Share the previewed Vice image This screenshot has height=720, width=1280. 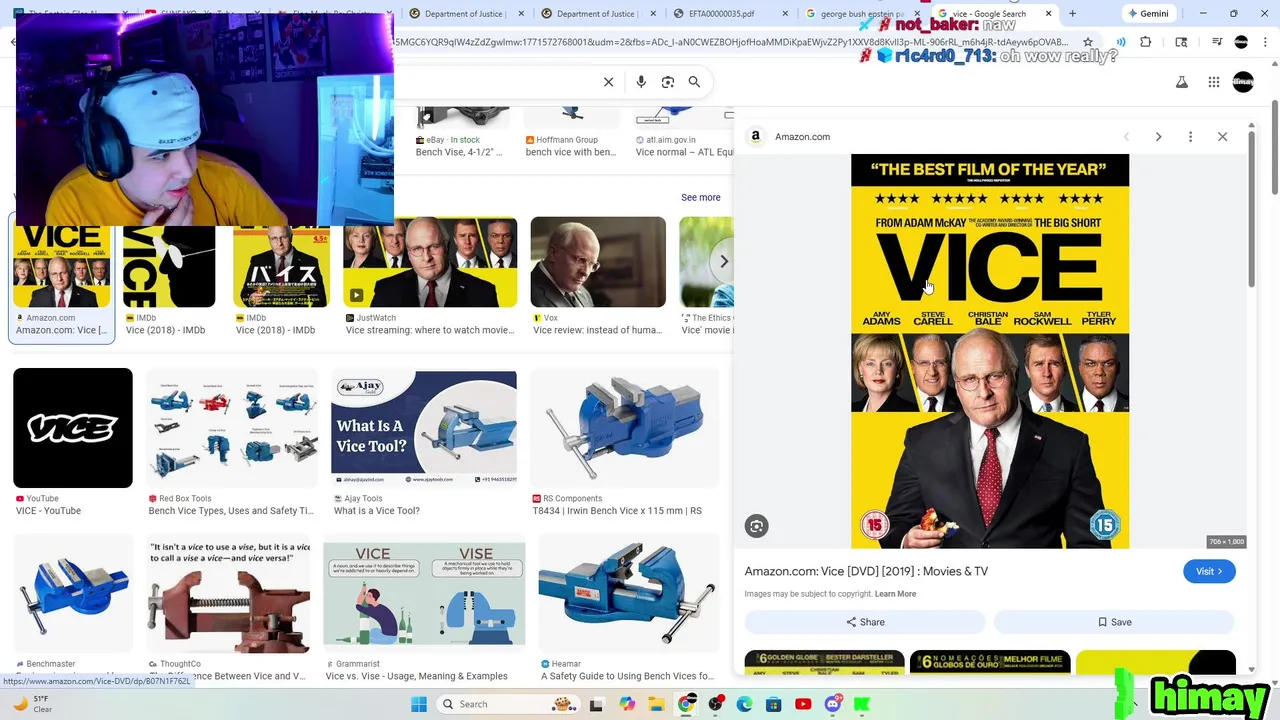click(x=865, y=622)
